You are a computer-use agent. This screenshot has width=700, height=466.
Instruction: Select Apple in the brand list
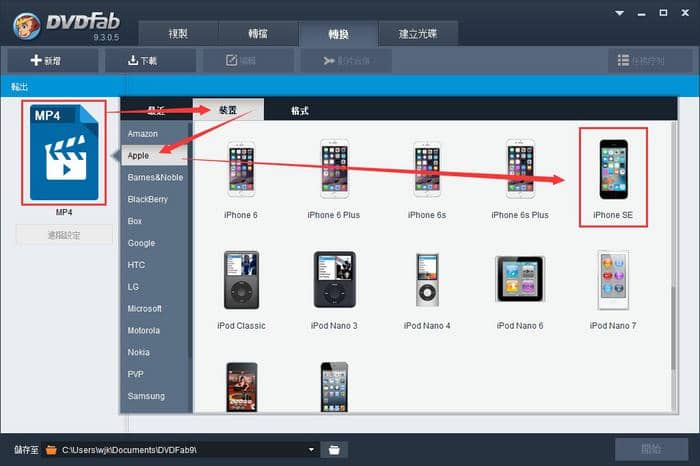(x=154, y=155)
